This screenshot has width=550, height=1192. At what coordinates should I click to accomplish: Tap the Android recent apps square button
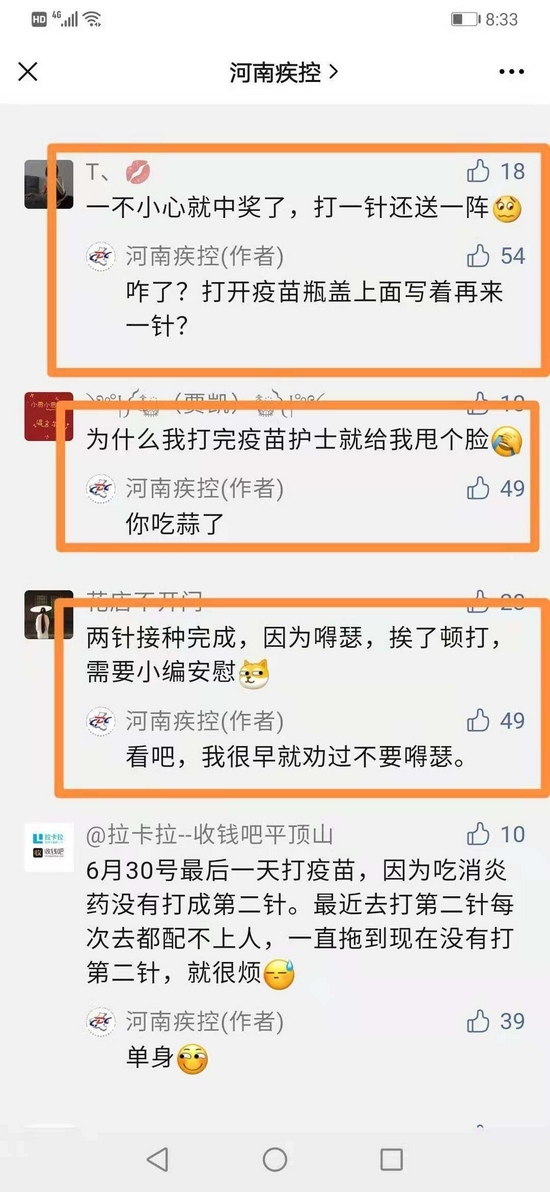(391, 1159)
